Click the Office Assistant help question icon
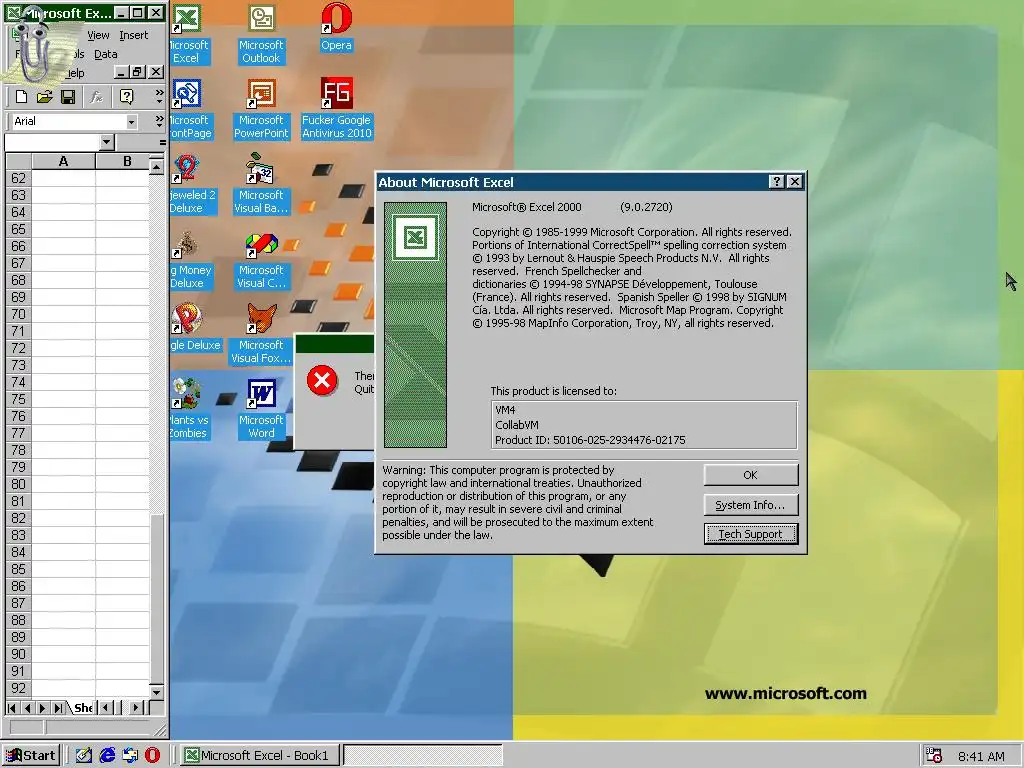 (x=126, y=97)
